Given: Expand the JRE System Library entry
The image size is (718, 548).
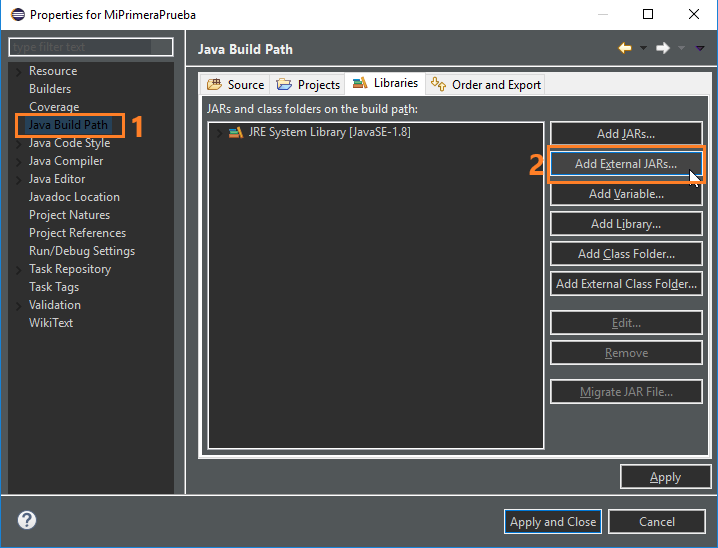Looking at the screenshot, I should (x=220, y=133).
